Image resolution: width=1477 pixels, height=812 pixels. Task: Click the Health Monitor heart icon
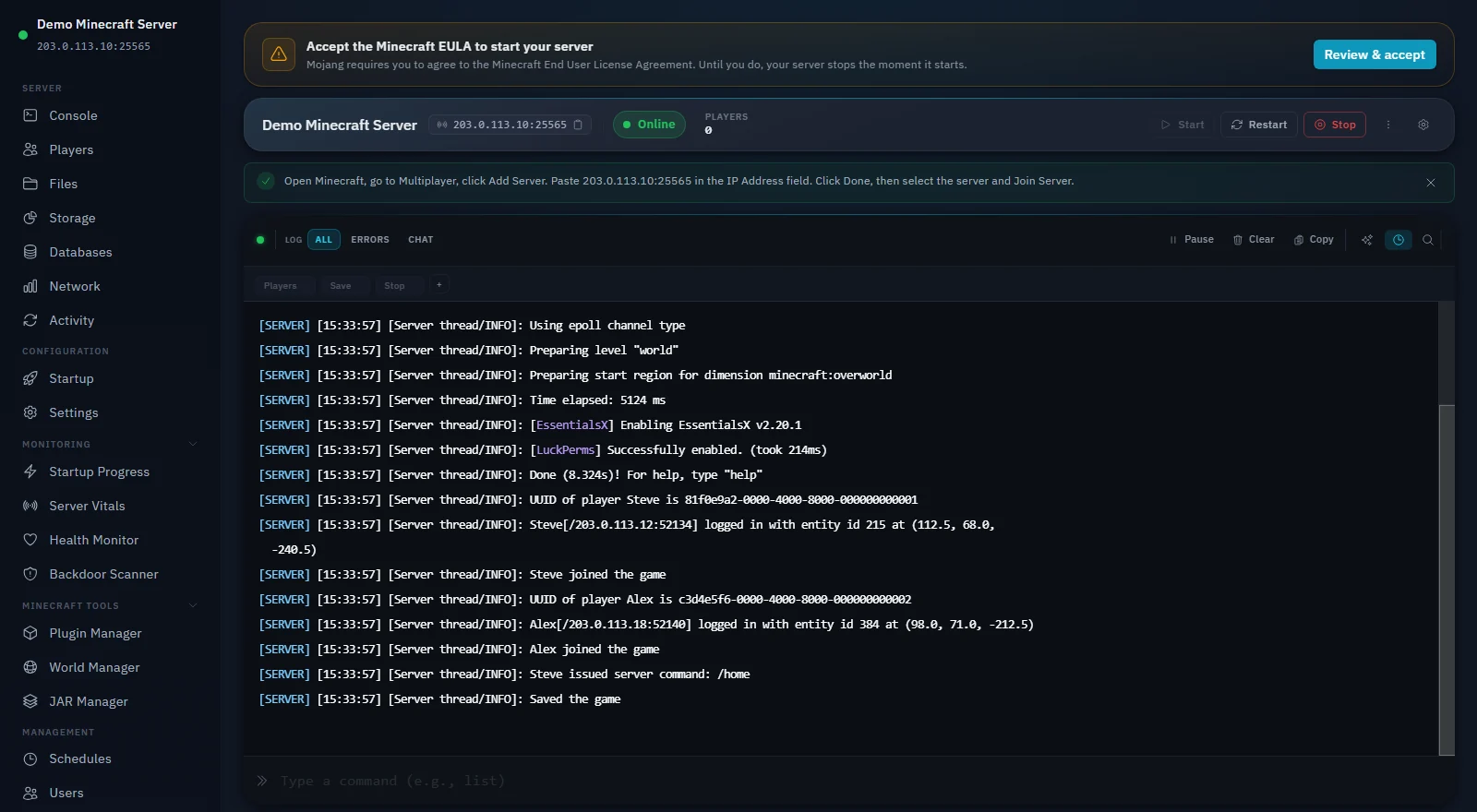pos(30,540)
